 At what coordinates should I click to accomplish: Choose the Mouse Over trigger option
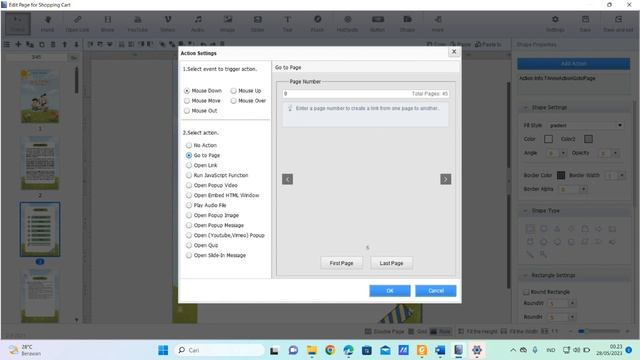[233, 100]
